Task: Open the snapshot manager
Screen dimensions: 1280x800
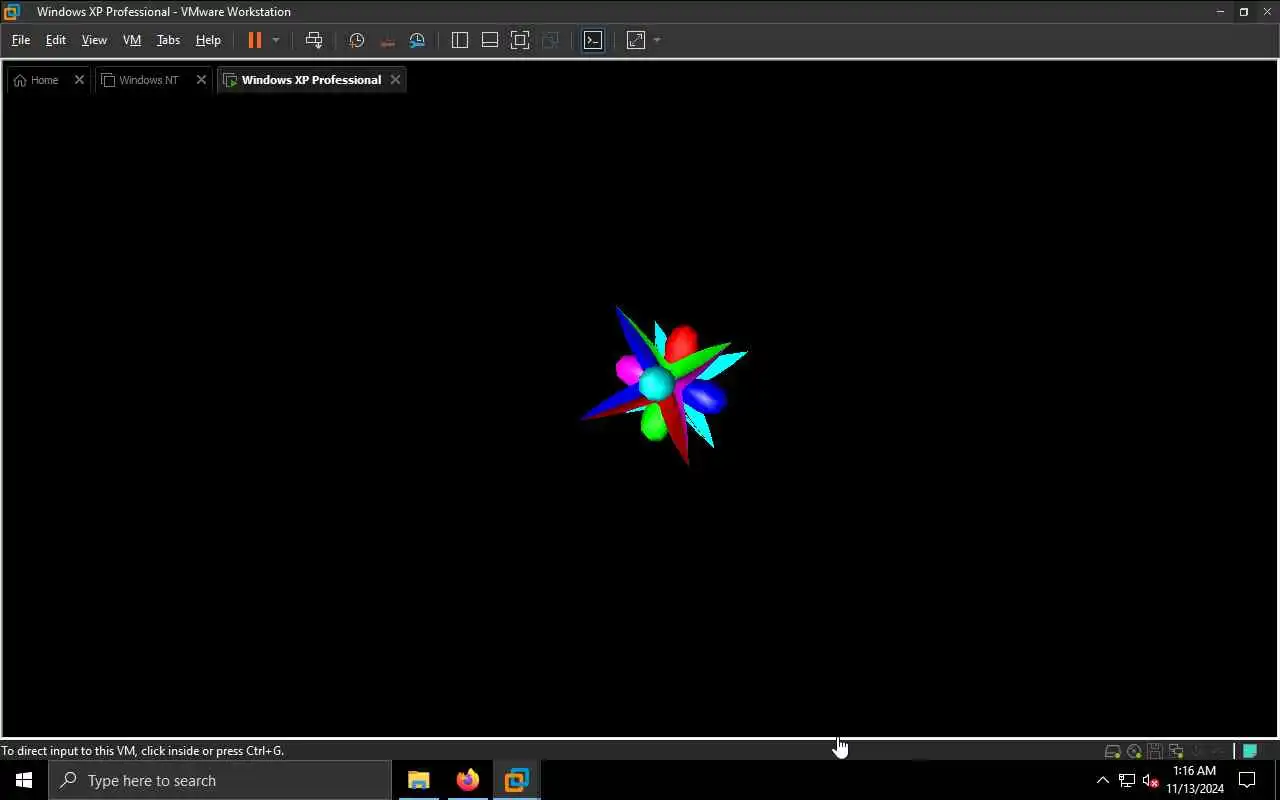Action: (x=417, y=40)
